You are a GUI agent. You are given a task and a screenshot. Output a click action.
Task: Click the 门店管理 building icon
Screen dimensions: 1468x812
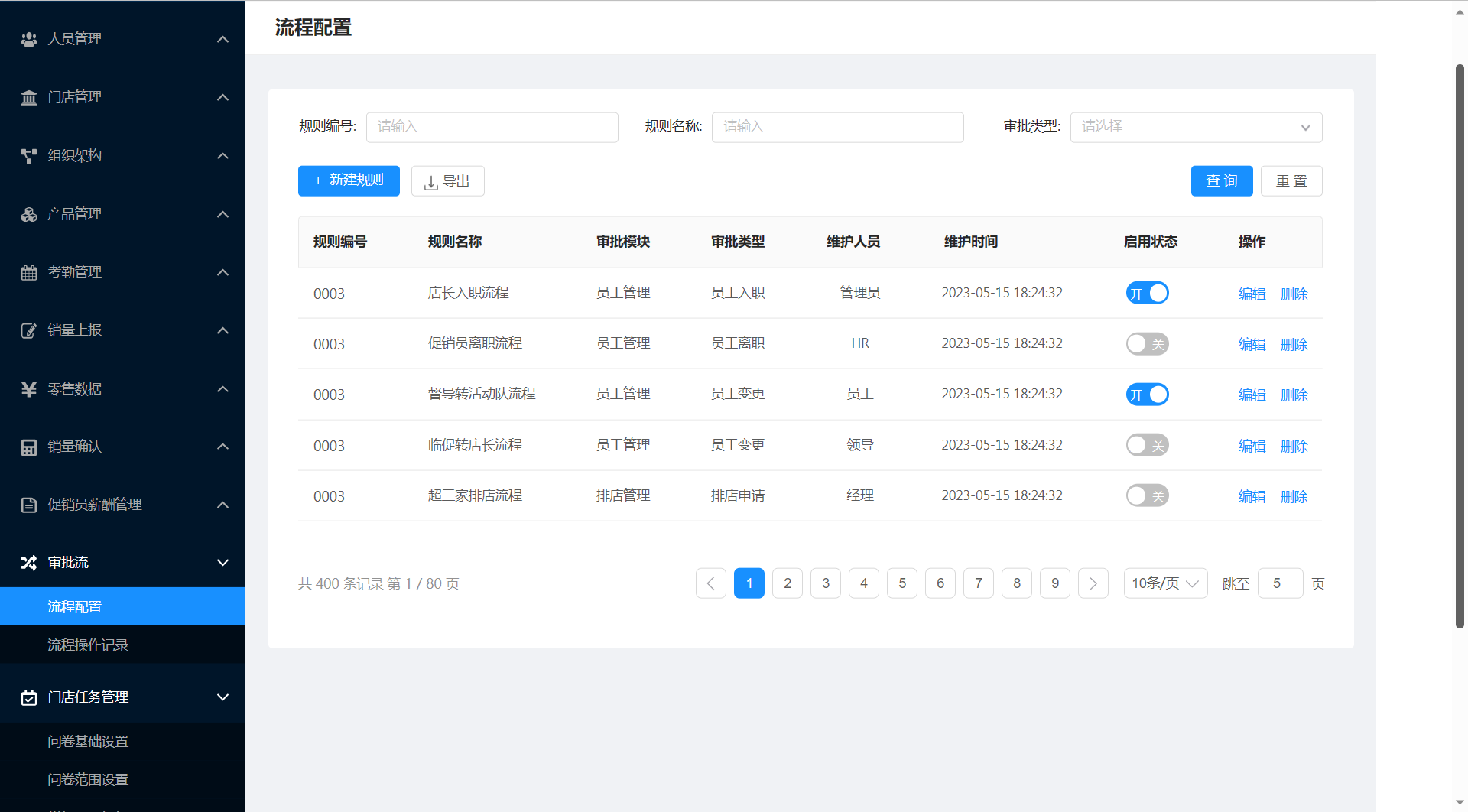point(29,97)
